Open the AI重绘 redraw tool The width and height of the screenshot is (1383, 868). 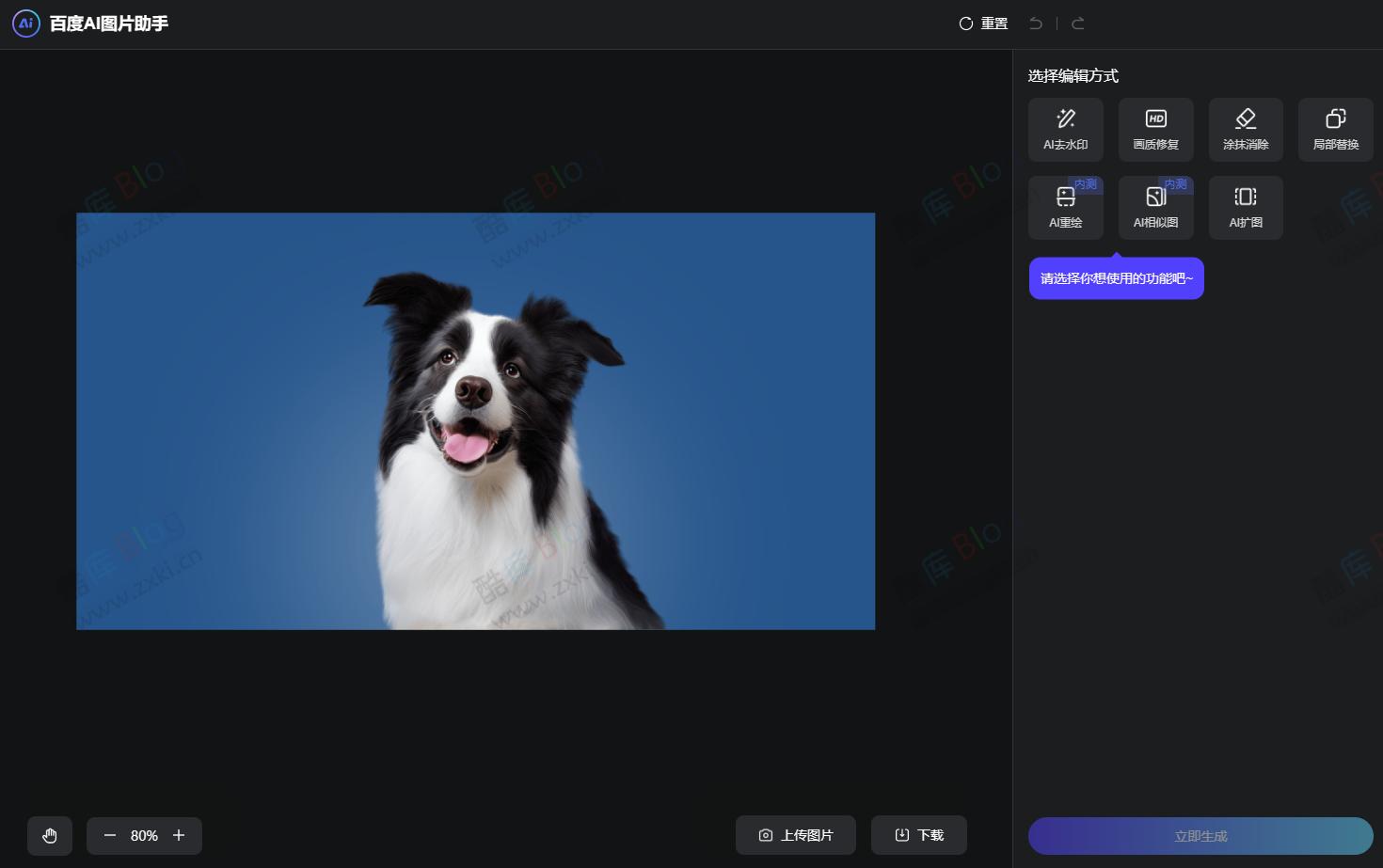click(x=1065, y=208)
